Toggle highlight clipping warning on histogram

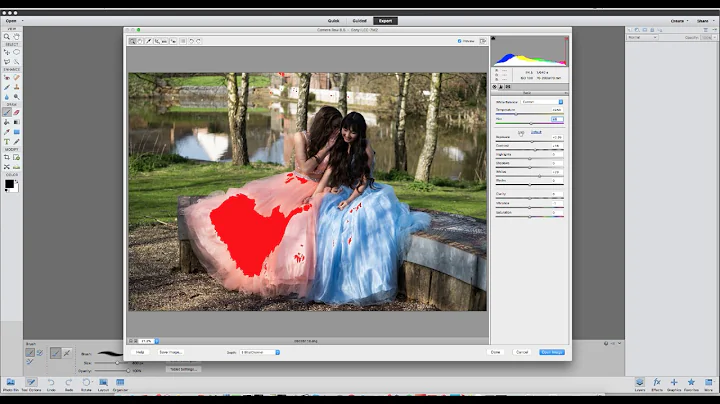click(567, 38)
